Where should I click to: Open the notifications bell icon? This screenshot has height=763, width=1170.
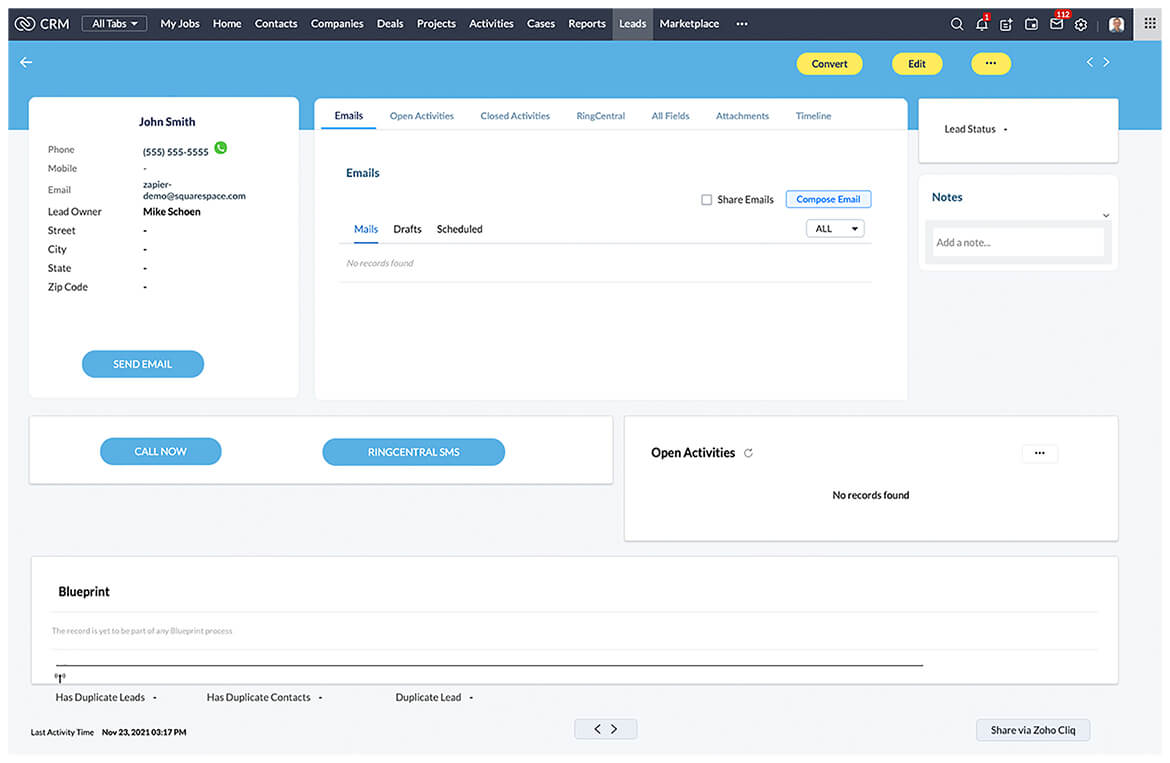[x=981, y=24]
